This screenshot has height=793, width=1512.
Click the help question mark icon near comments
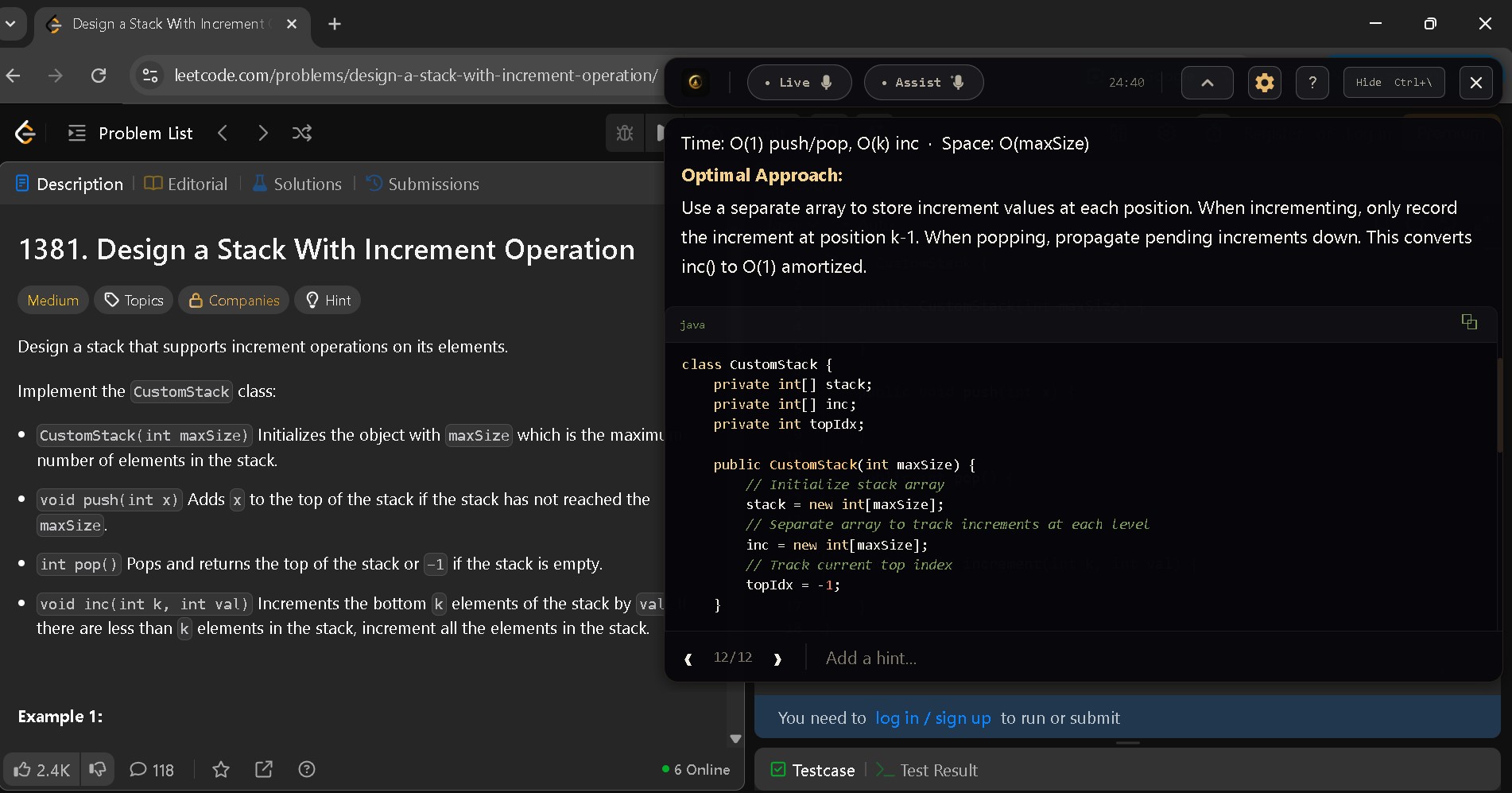pos(307,769)
